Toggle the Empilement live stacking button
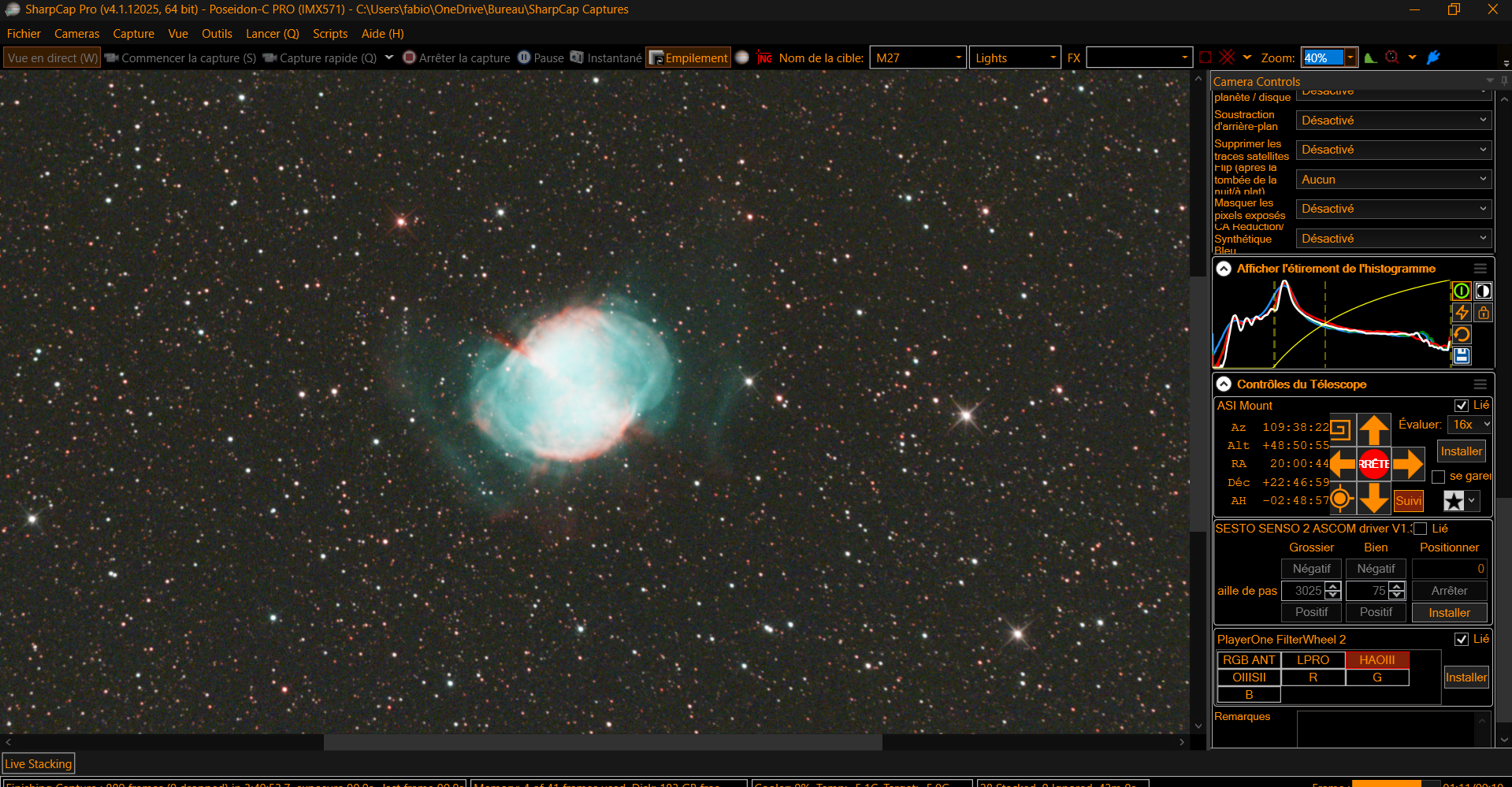 (689, 58)
